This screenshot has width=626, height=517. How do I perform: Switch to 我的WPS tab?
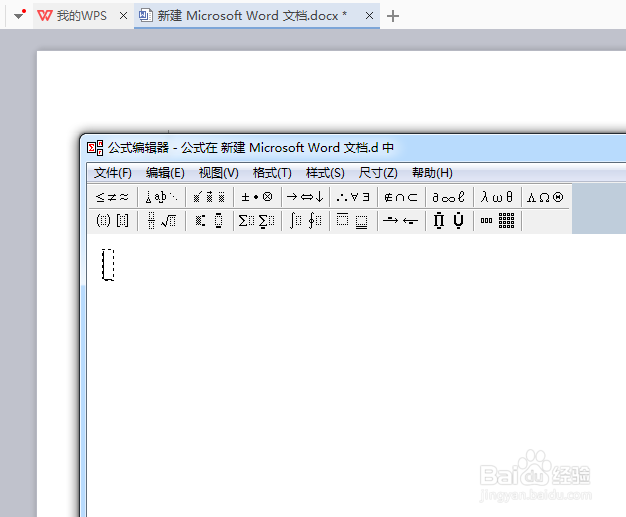click(x=82, y=16)
